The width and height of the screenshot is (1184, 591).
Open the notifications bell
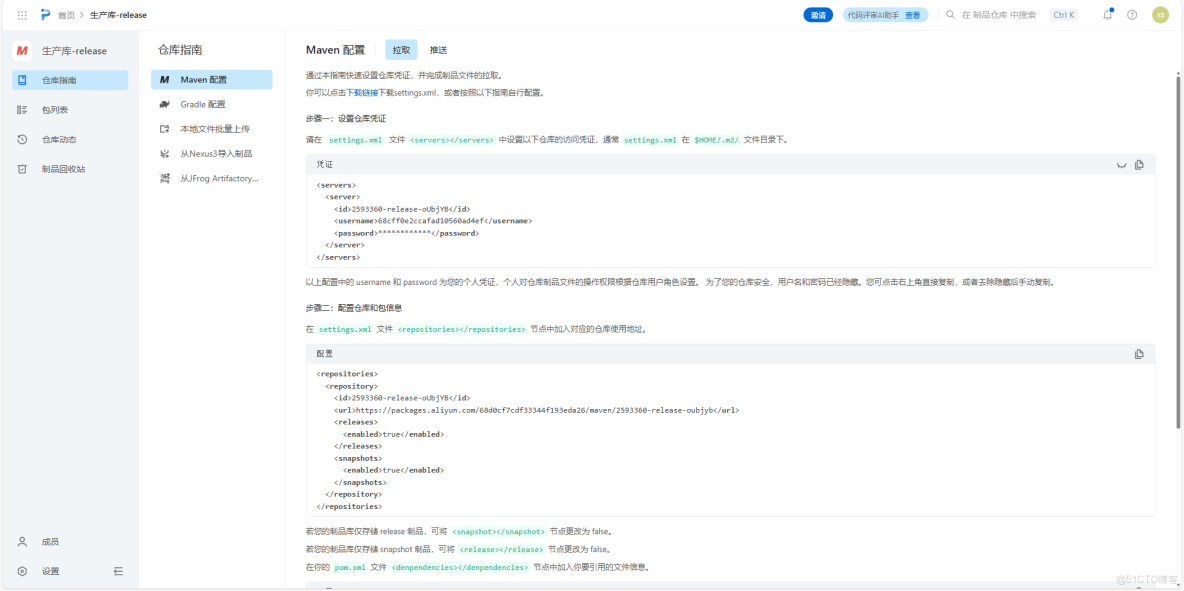(x=1106, y=14)
